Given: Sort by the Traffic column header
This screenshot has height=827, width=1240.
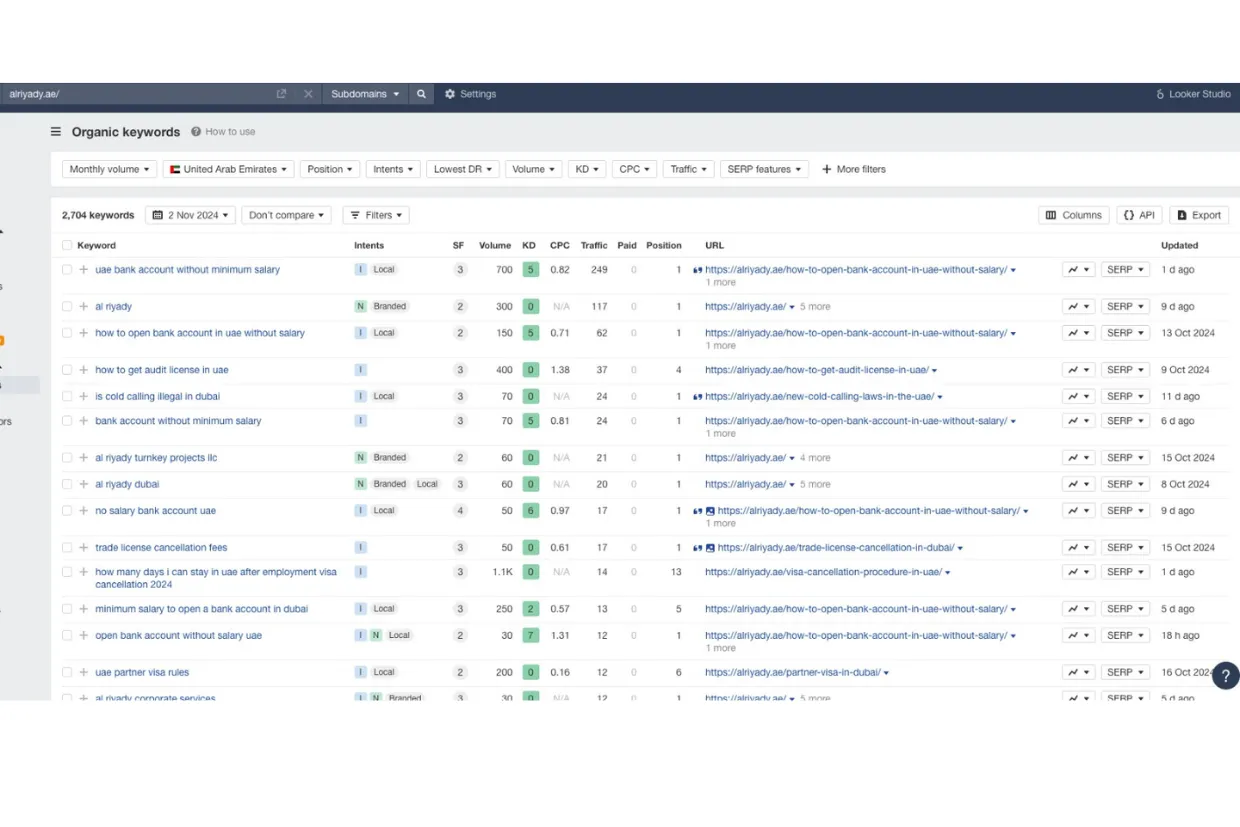Looking at the screenshot, I should pos(594,246).
